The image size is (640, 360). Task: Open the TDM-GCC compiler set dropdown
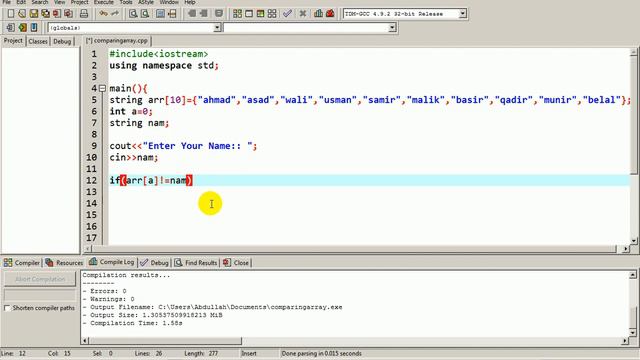coord(462,13)
